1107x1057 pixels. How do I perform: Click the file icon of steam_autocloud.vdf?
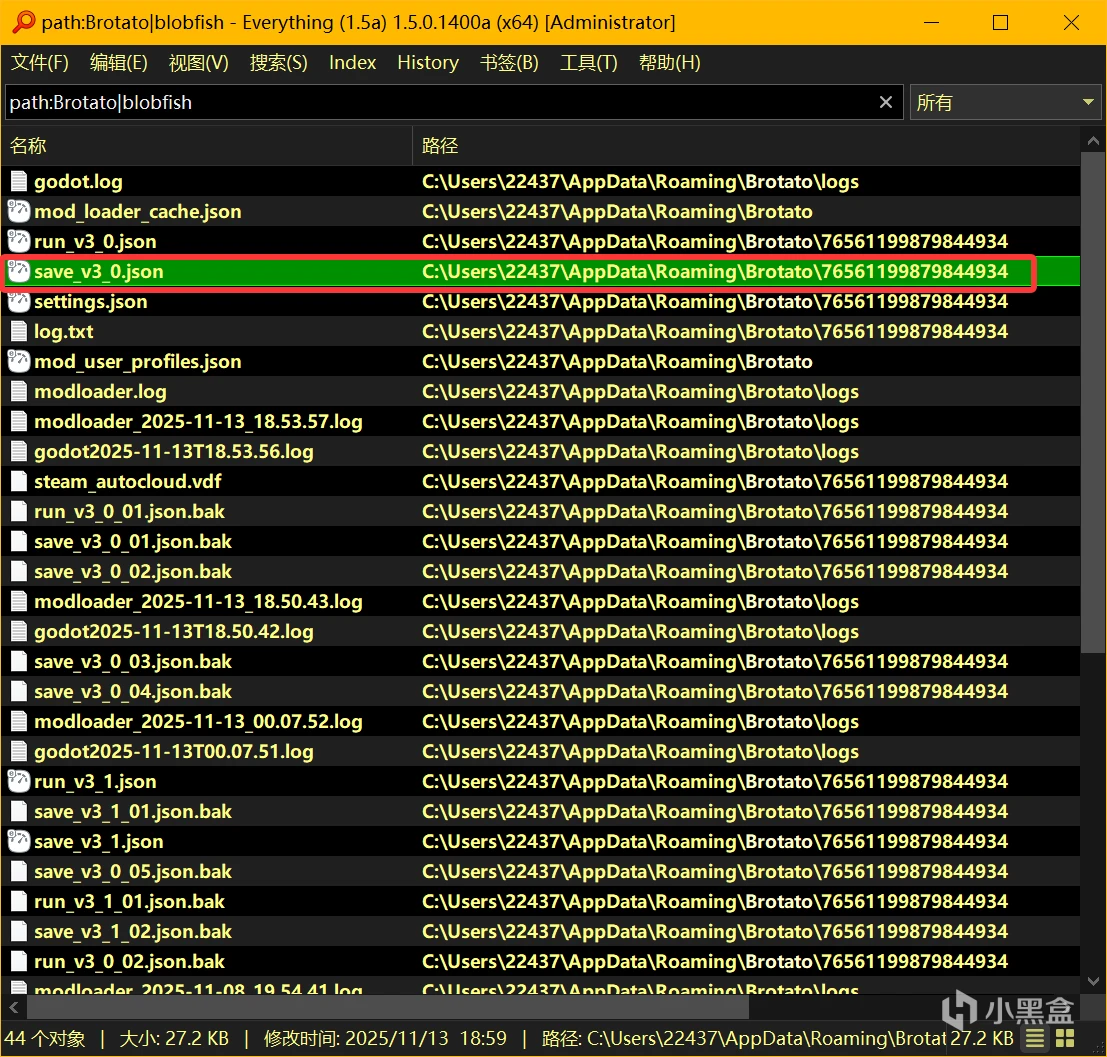[x=19, y=482]
